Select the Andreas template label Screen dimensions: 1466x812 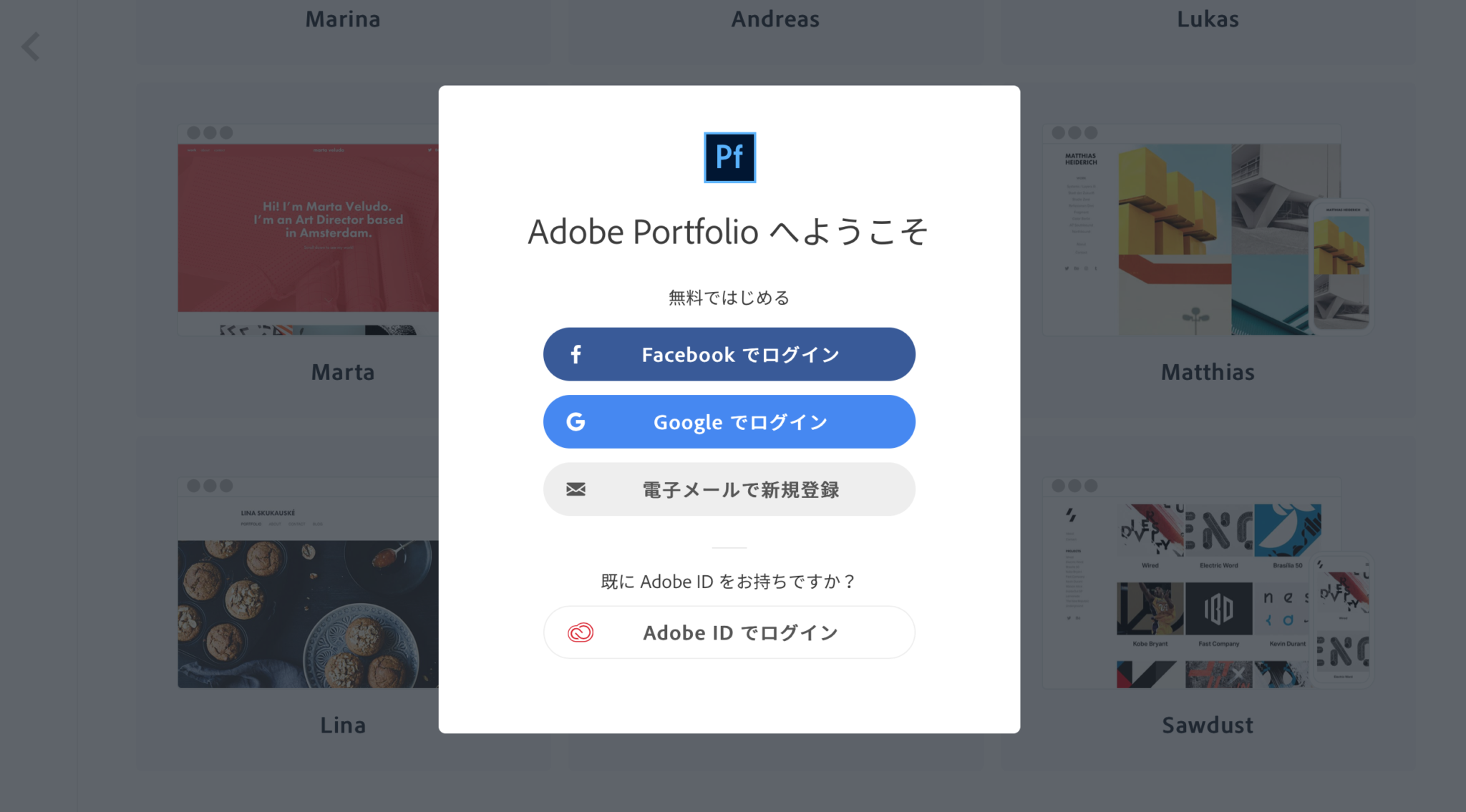click(775, 19)
